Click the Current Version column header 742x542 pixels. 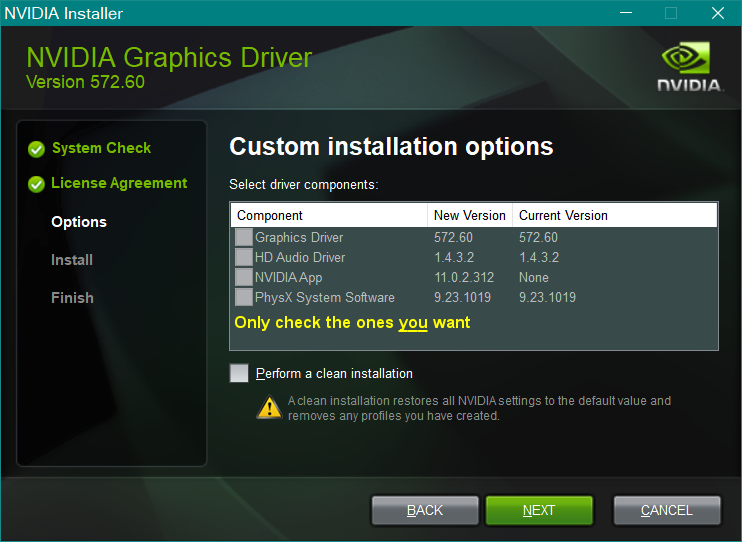[x=563, y=215]
